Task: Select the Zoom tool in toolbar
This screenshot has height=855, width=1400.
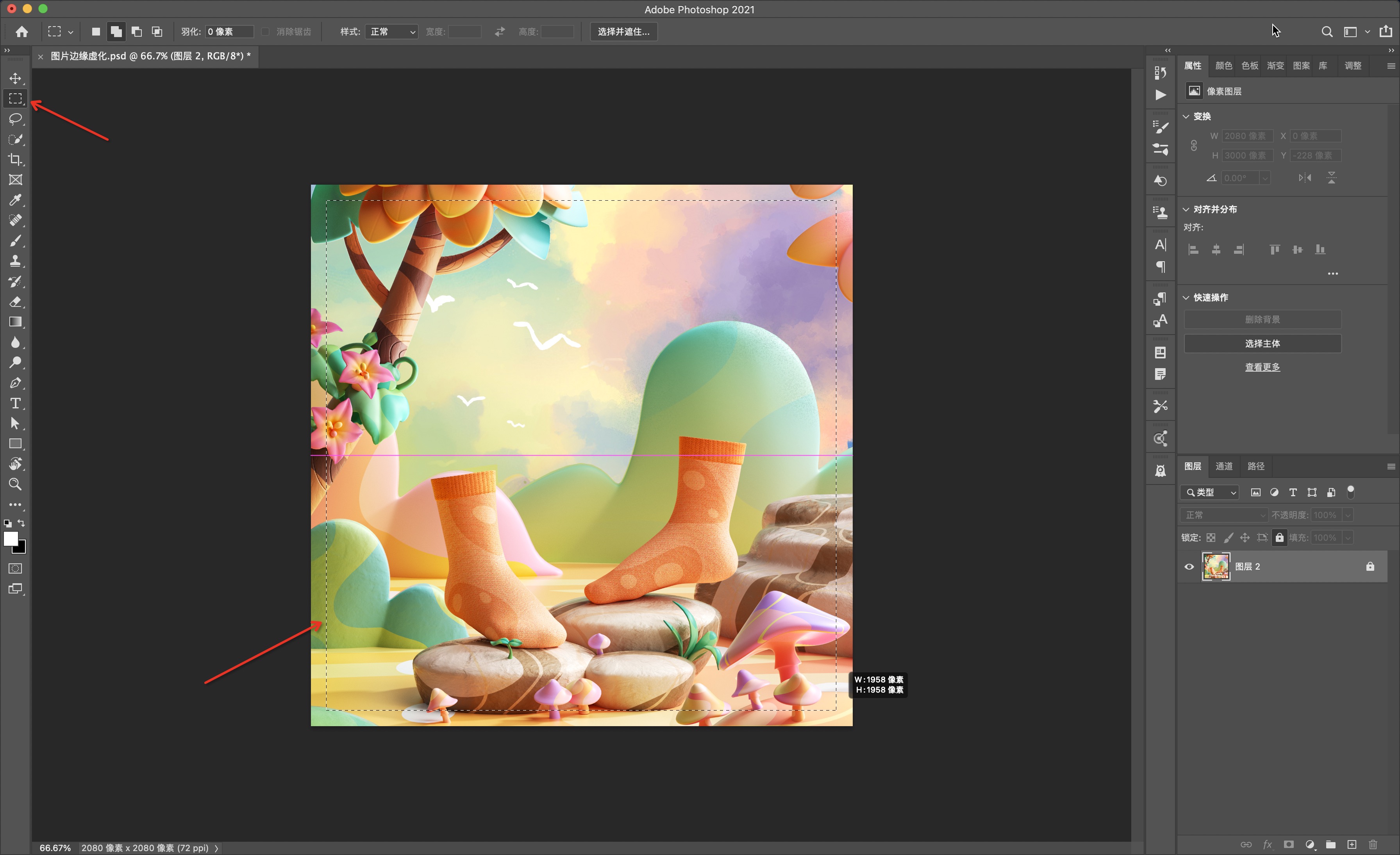Action: (x=15, y=484)
